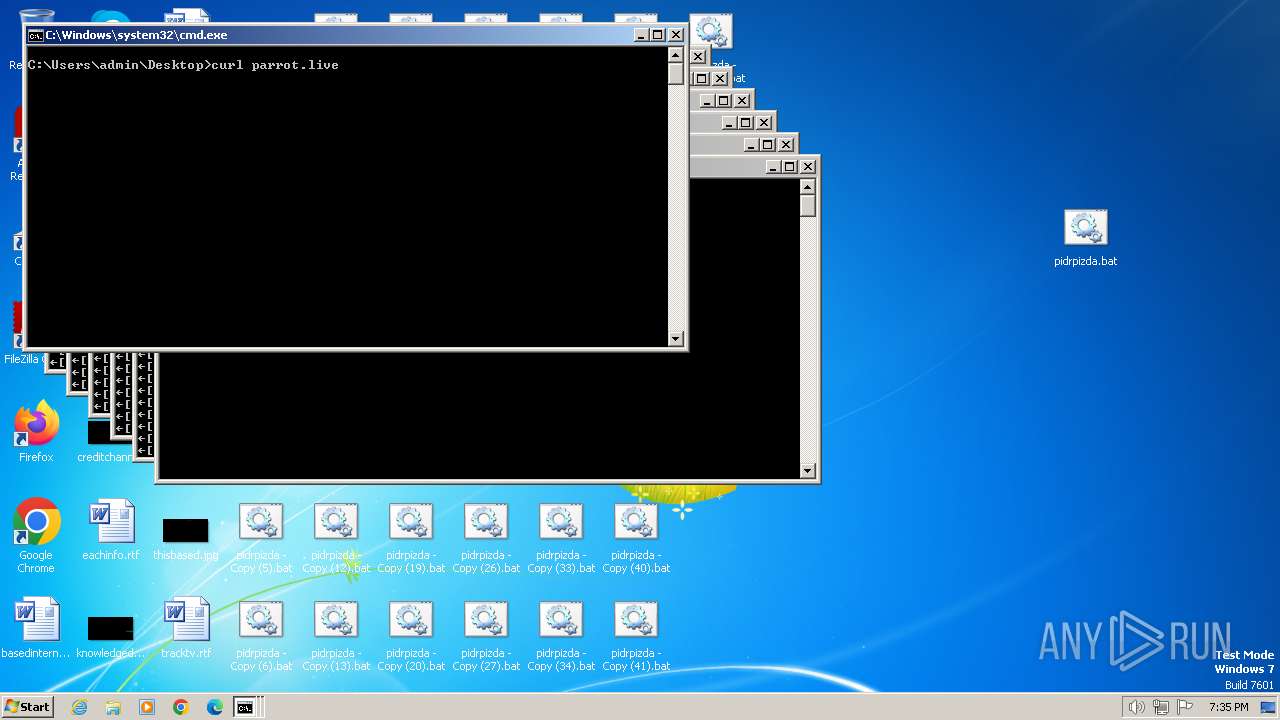1280x720 pixels.
Task: Close the rearmost visible background cmd window
Action: point(698,57)
